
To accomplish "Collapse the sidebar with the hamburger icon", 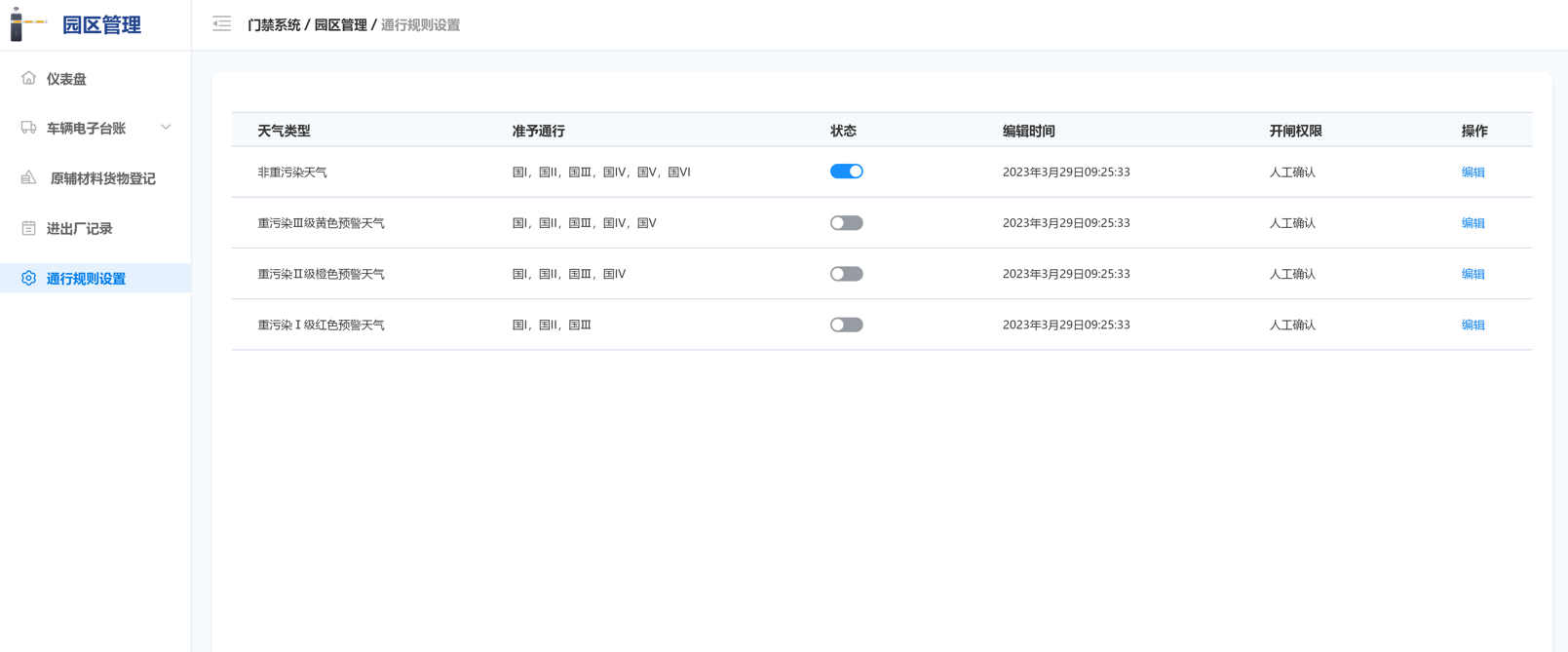I will 222,23.
